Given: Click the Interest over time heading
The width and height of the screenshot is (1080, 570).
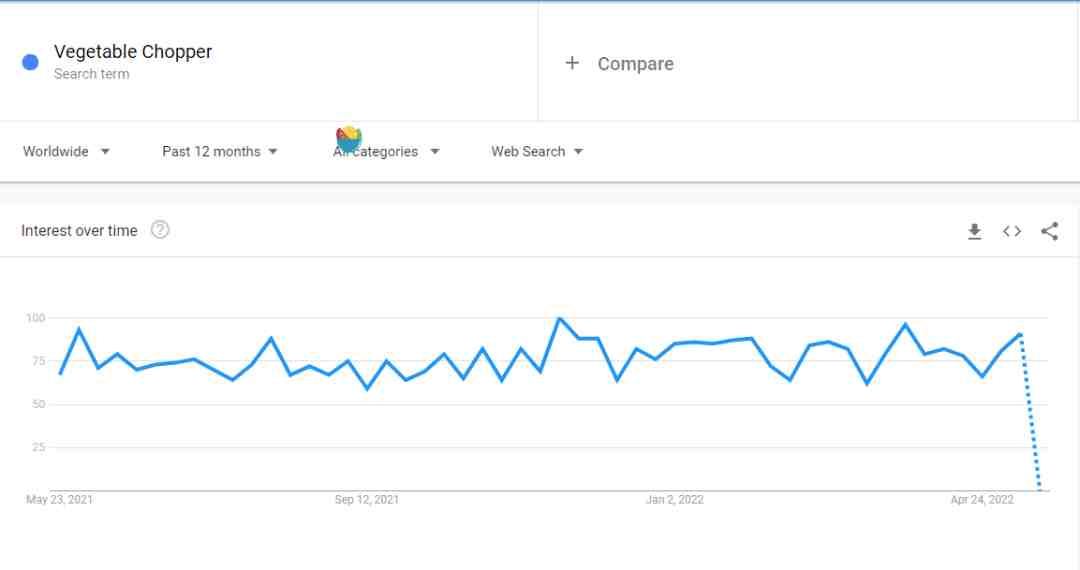Looking at the screenshot, I should coord(79,231).
